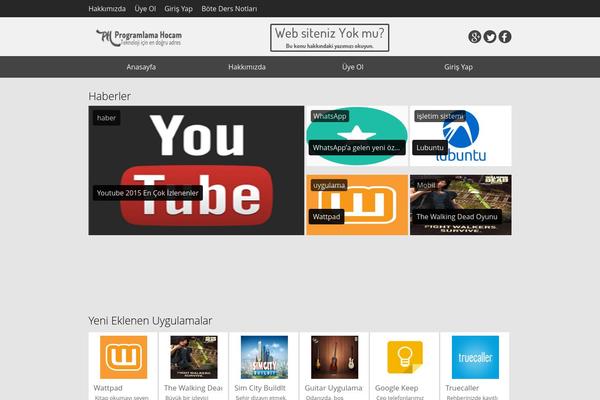Click 'Google Keep' app title text
Image resolution: width=600 pixels, height=400 pixels.
(396, 388)
